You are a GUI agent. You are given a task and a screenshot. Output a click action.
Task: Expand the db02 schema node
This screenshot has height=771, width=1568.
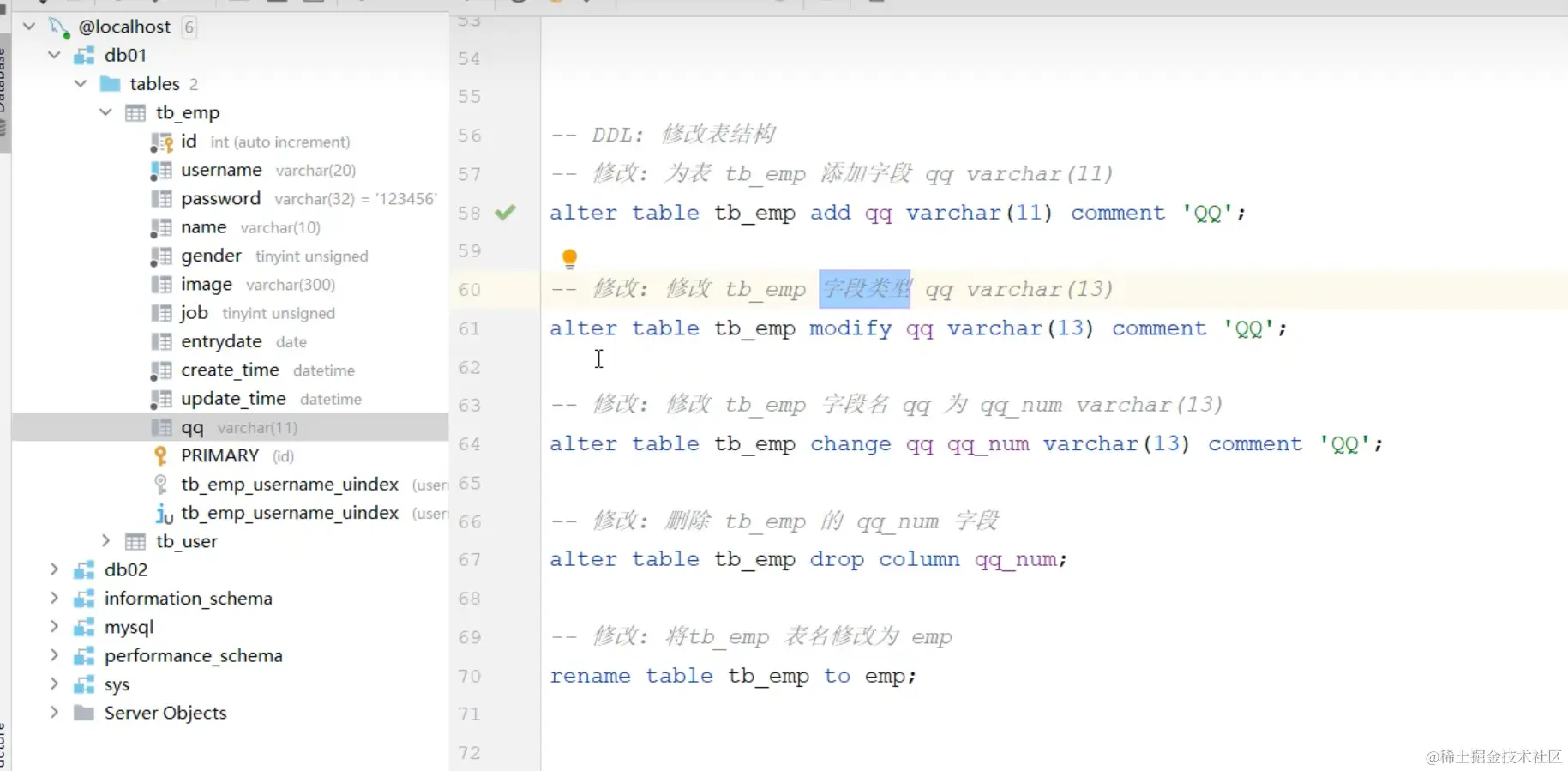pos(55,569)
